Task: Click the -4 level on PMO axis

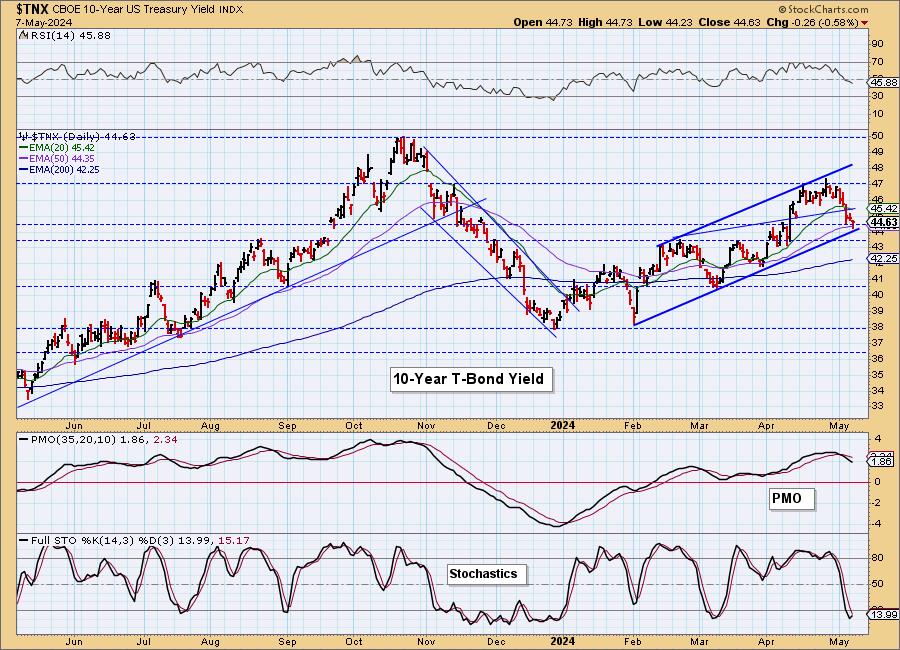Action: coord(877,524)
